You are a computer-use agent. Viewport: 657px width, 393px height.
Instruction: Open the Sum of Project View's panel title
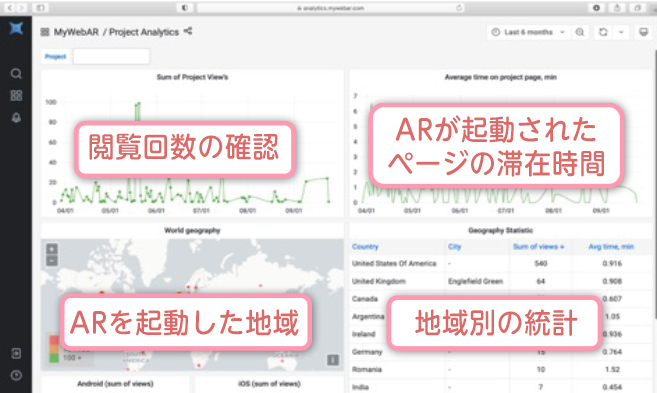pyautogui.click(x=192, y=77)
